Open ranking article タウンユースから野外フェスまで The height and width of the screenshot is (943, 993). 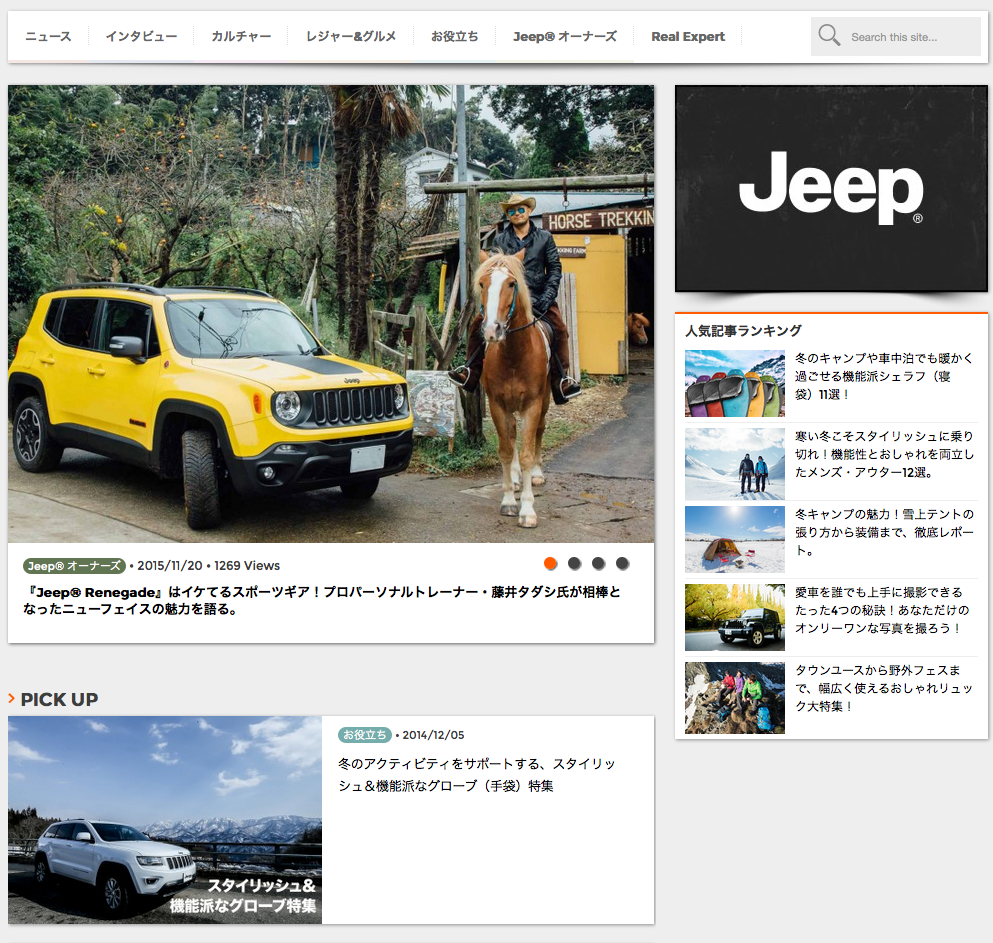[x=884, y=688]
